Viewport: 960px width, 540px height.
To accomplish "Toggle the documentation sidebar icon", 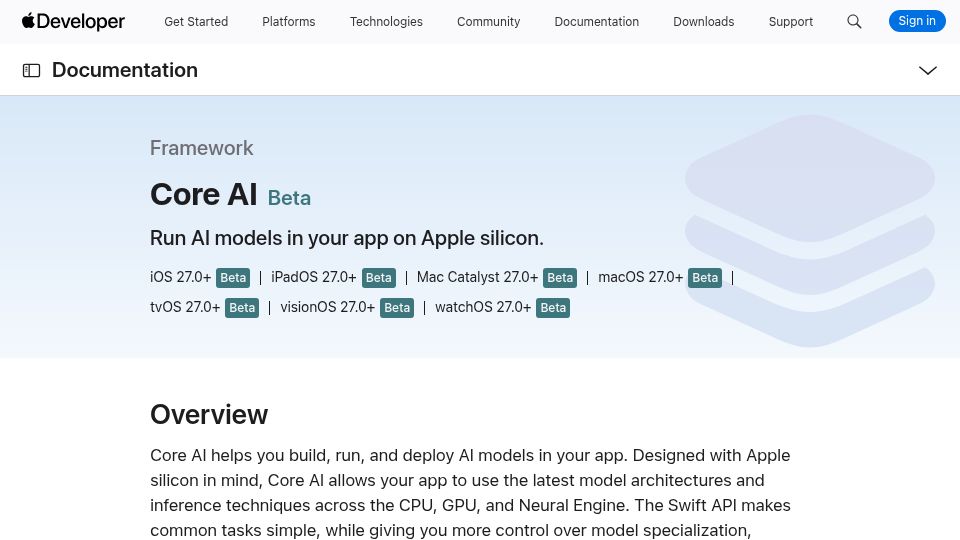I will coord(31,70).
